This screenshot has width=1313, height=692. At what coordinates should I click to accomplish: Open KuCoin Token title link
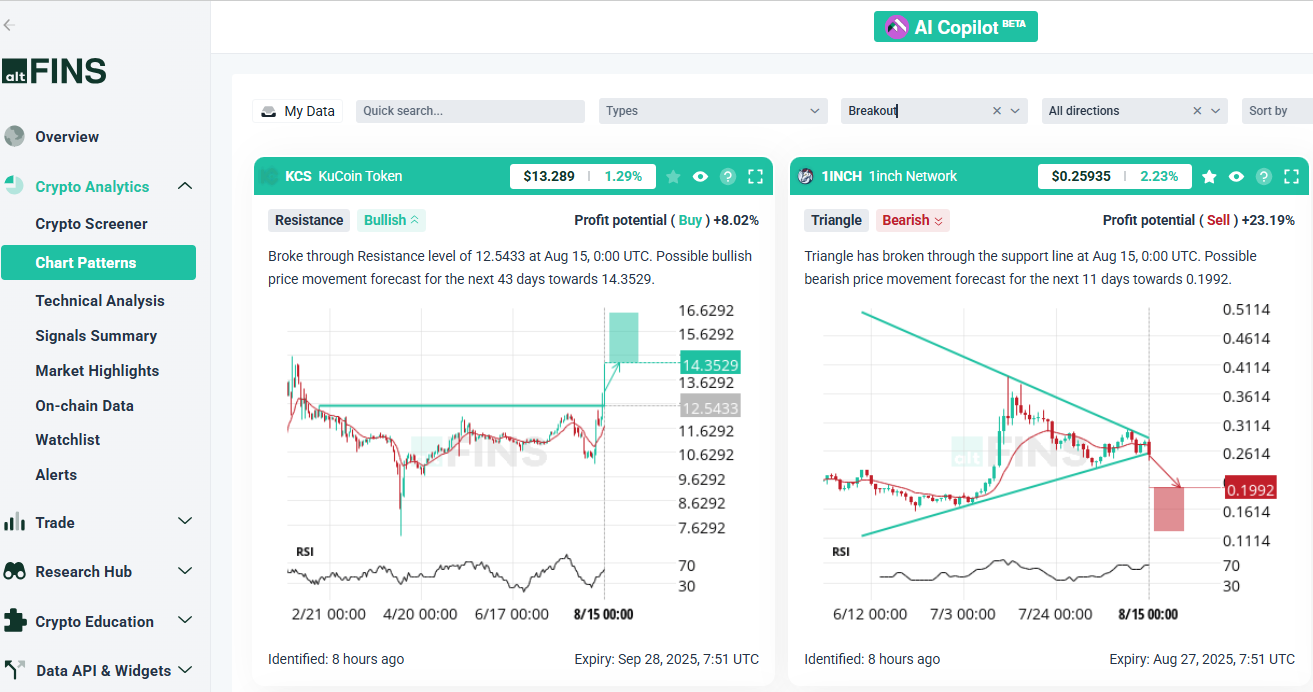point(360,176)
